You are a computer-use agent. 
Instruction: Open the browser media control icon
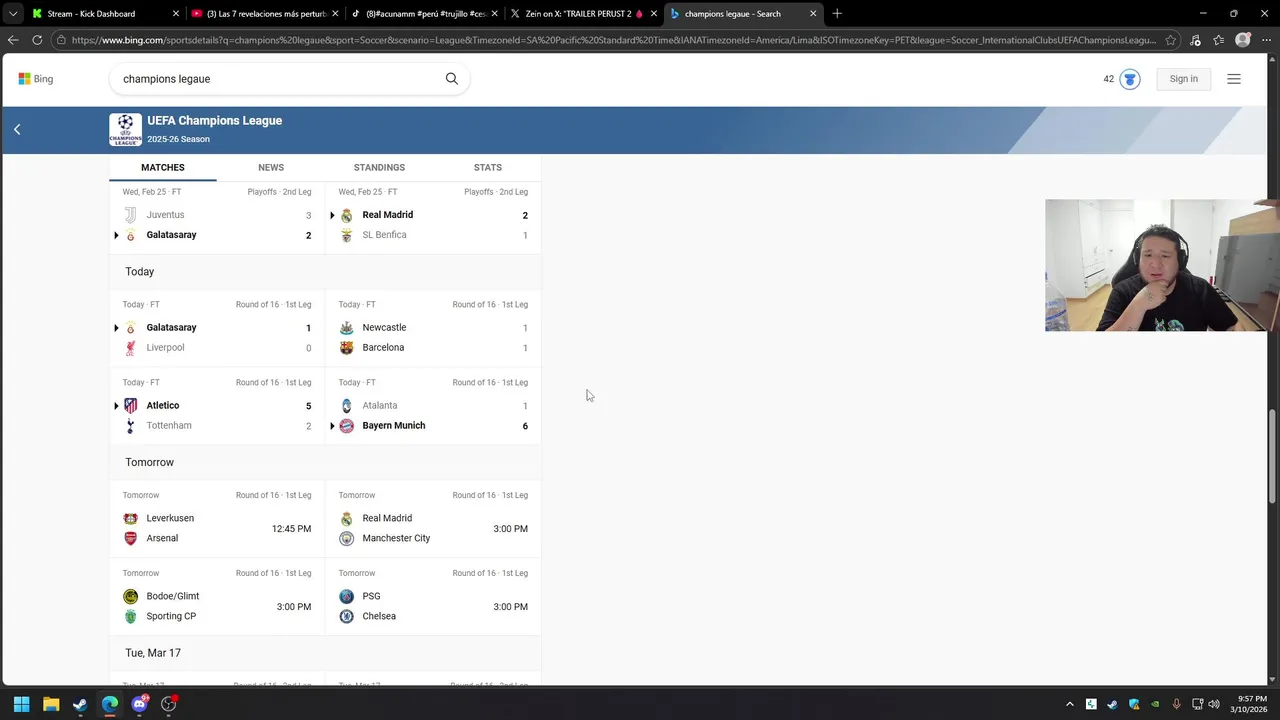(1195, 40)
